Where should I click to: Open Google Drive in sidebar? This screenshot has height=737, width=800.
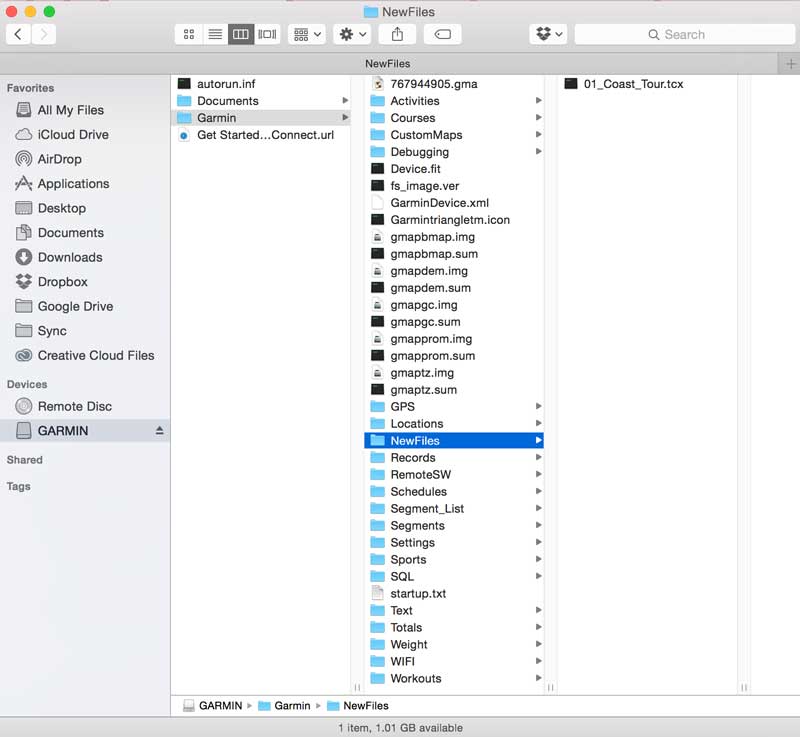coord(64,306)
